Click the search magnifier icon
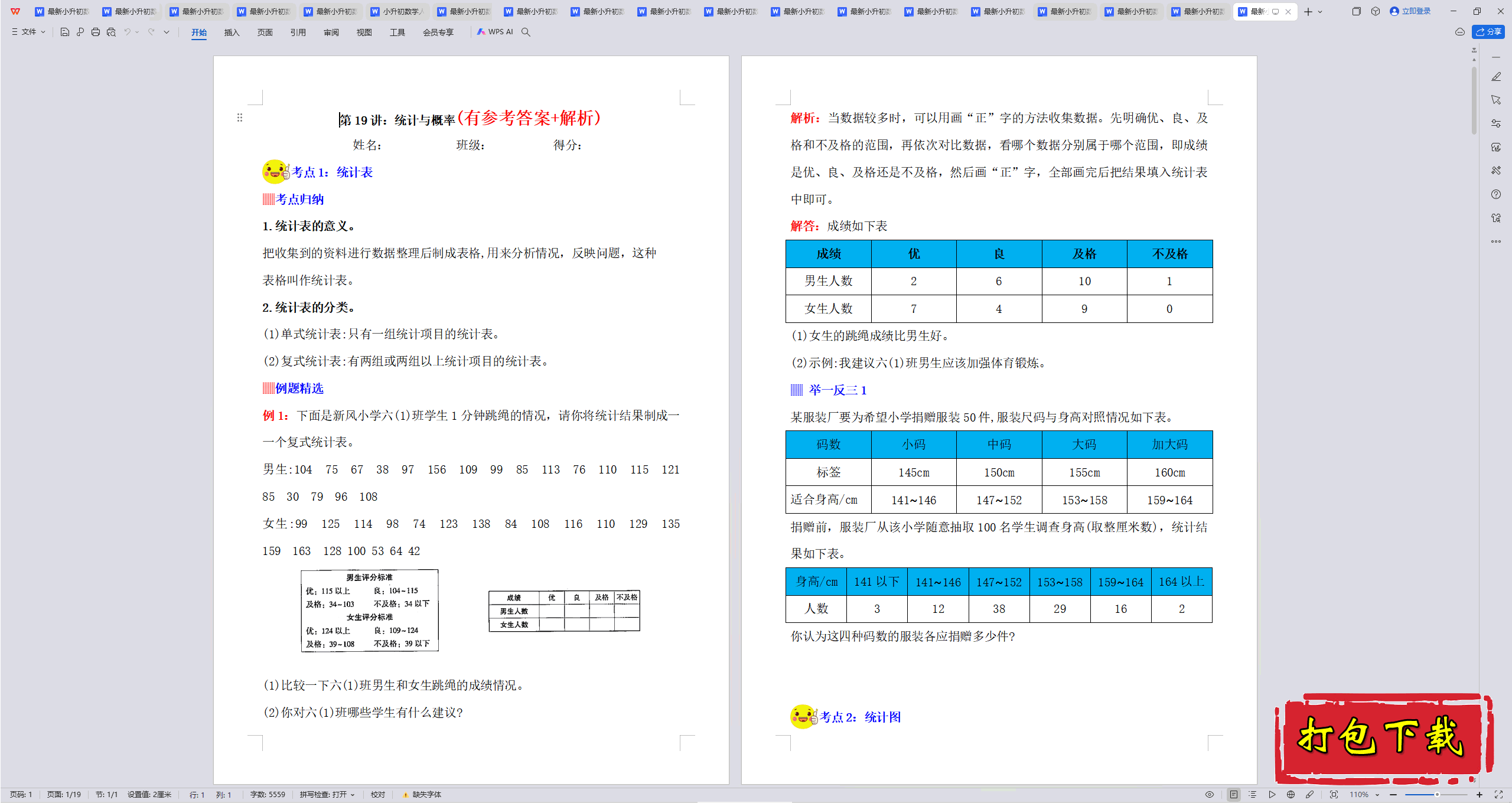This screenshot has width=1512, height=803. pyautogui.click(x=526, y=32)
